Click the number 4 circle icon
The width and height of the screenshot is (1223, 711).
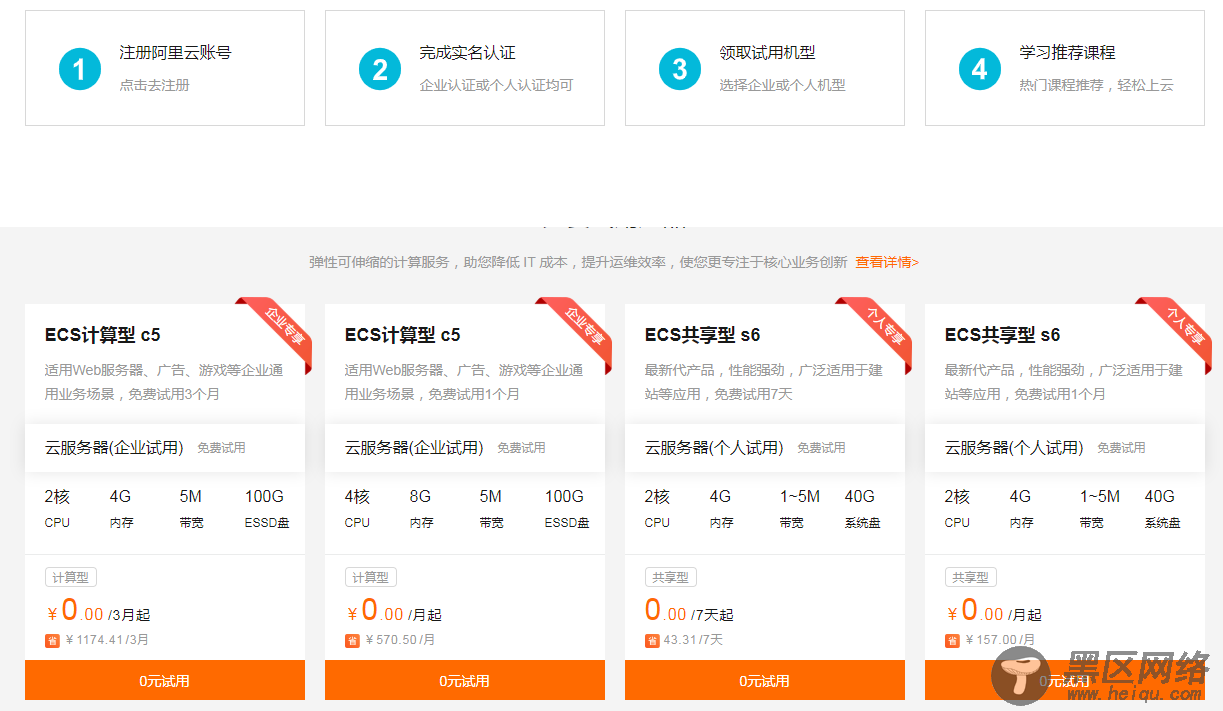[x=980, y=69]
